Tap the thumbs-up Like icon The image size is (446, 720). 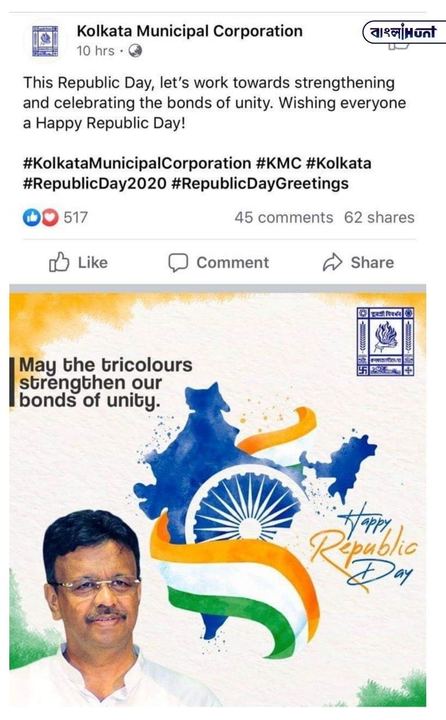point(59,262)
